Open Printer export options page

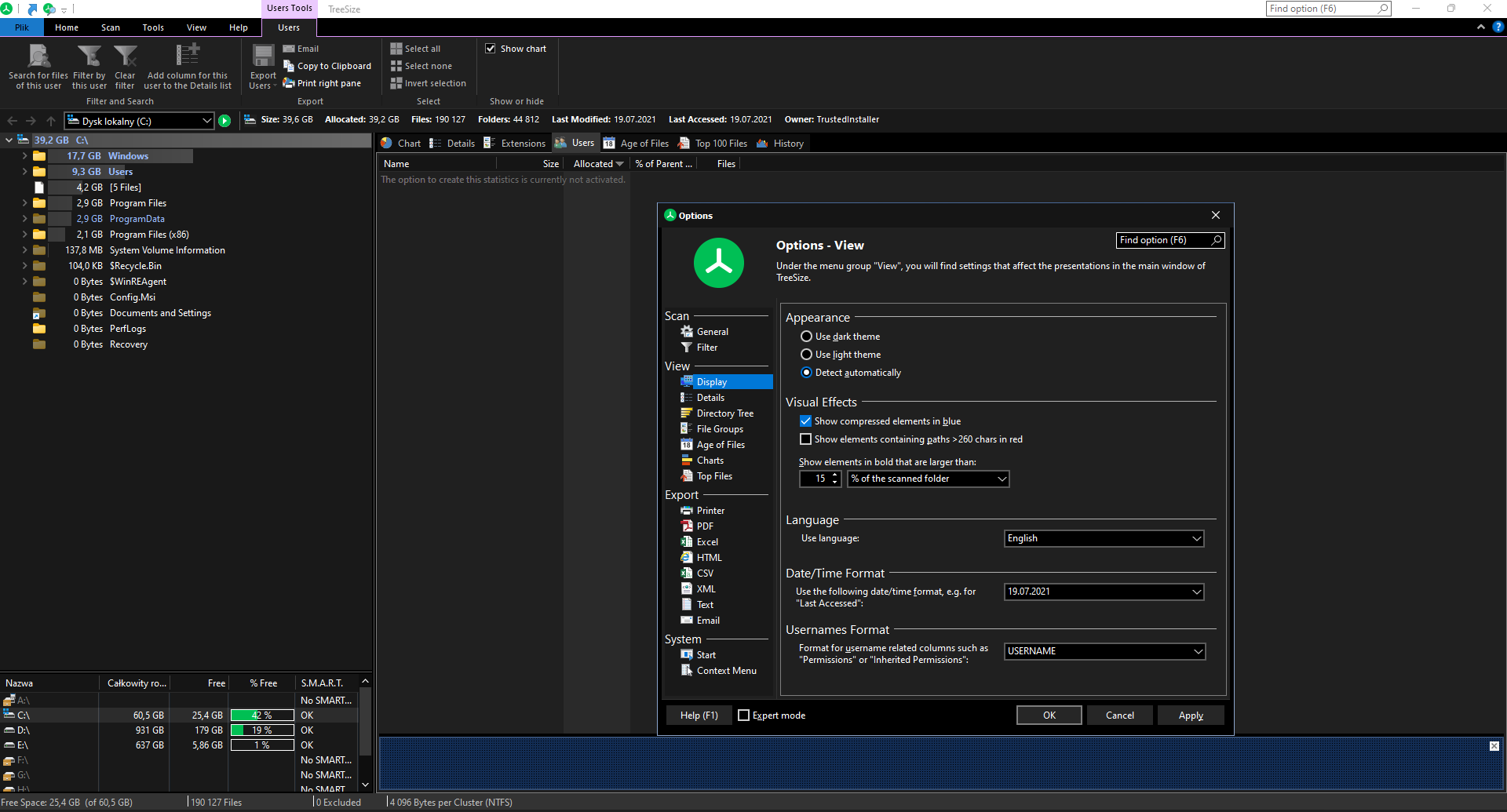(702, 511)
